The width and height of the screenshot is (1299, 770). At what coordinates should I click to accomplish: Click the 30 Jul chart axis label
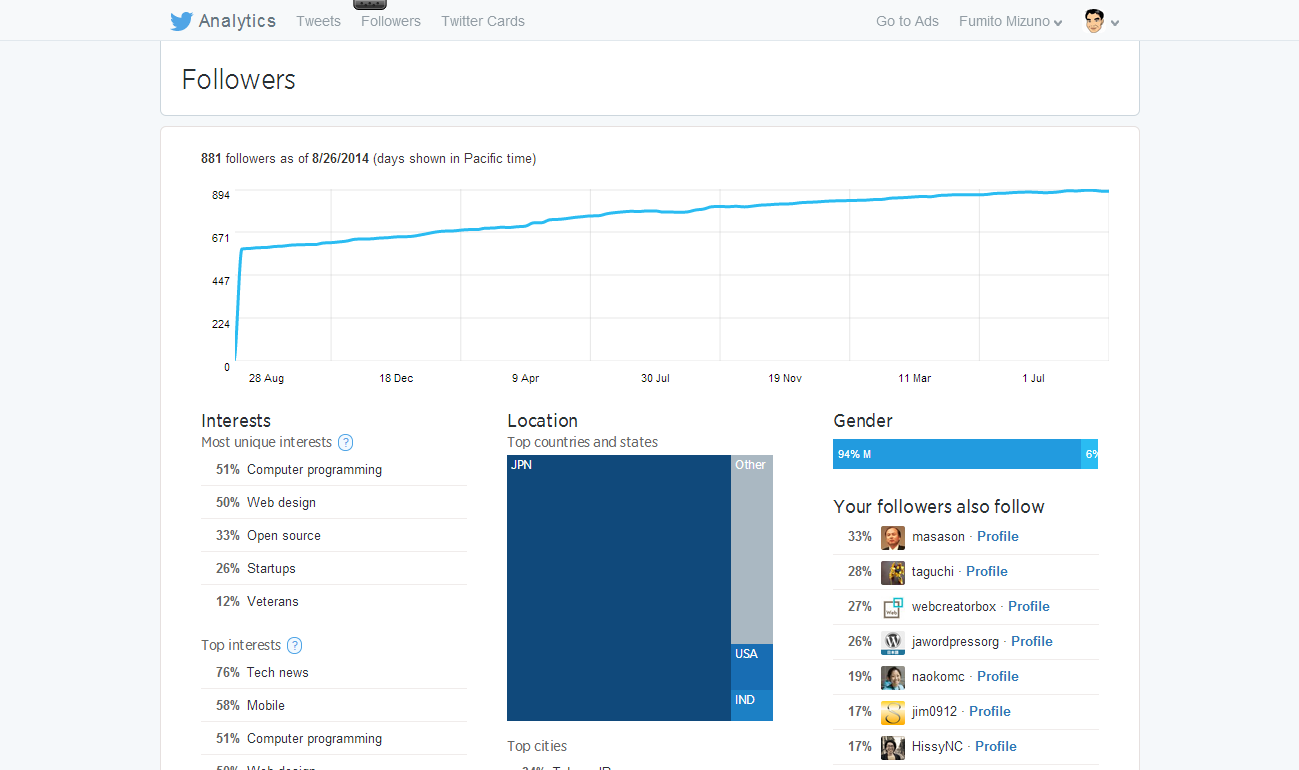[x=655, y=379]
